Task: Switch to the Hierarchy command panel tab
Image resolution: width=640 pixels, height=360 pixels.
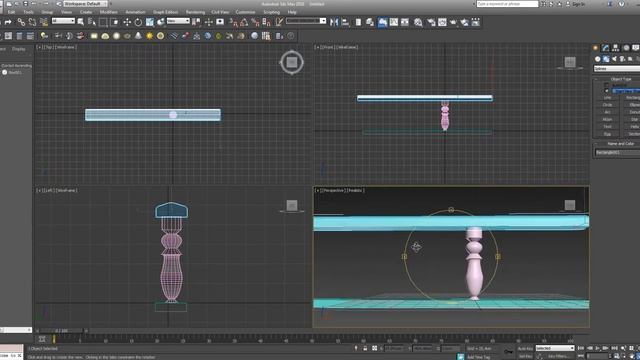Action: pos(616,48)
